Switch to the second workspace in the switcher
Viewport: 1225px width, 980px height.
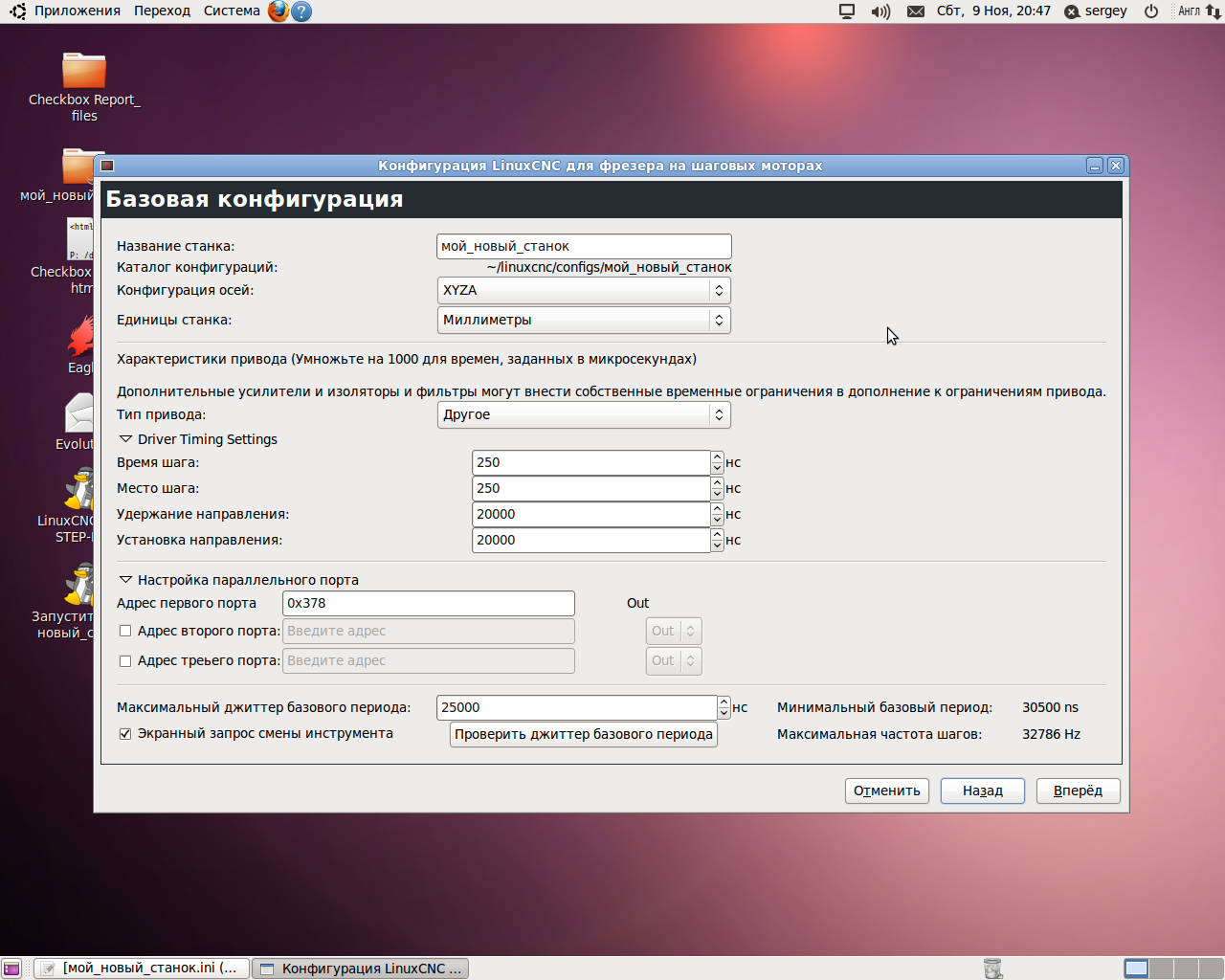click(x=1161, y=969)
